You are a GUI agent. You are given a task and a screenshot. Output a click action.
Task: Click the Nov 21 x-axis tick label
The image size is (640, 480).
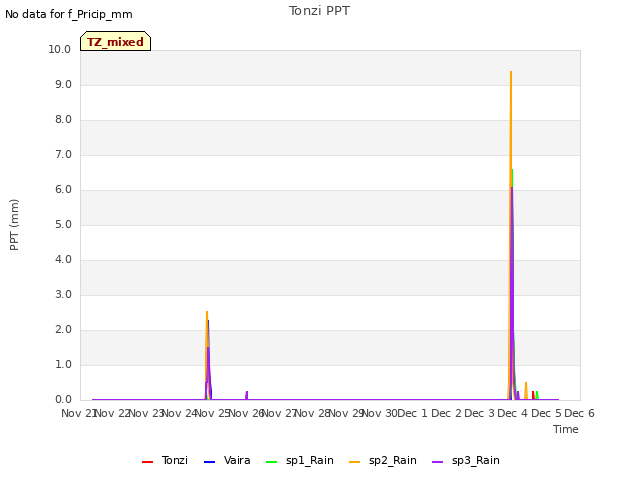(x=78, y=413)
